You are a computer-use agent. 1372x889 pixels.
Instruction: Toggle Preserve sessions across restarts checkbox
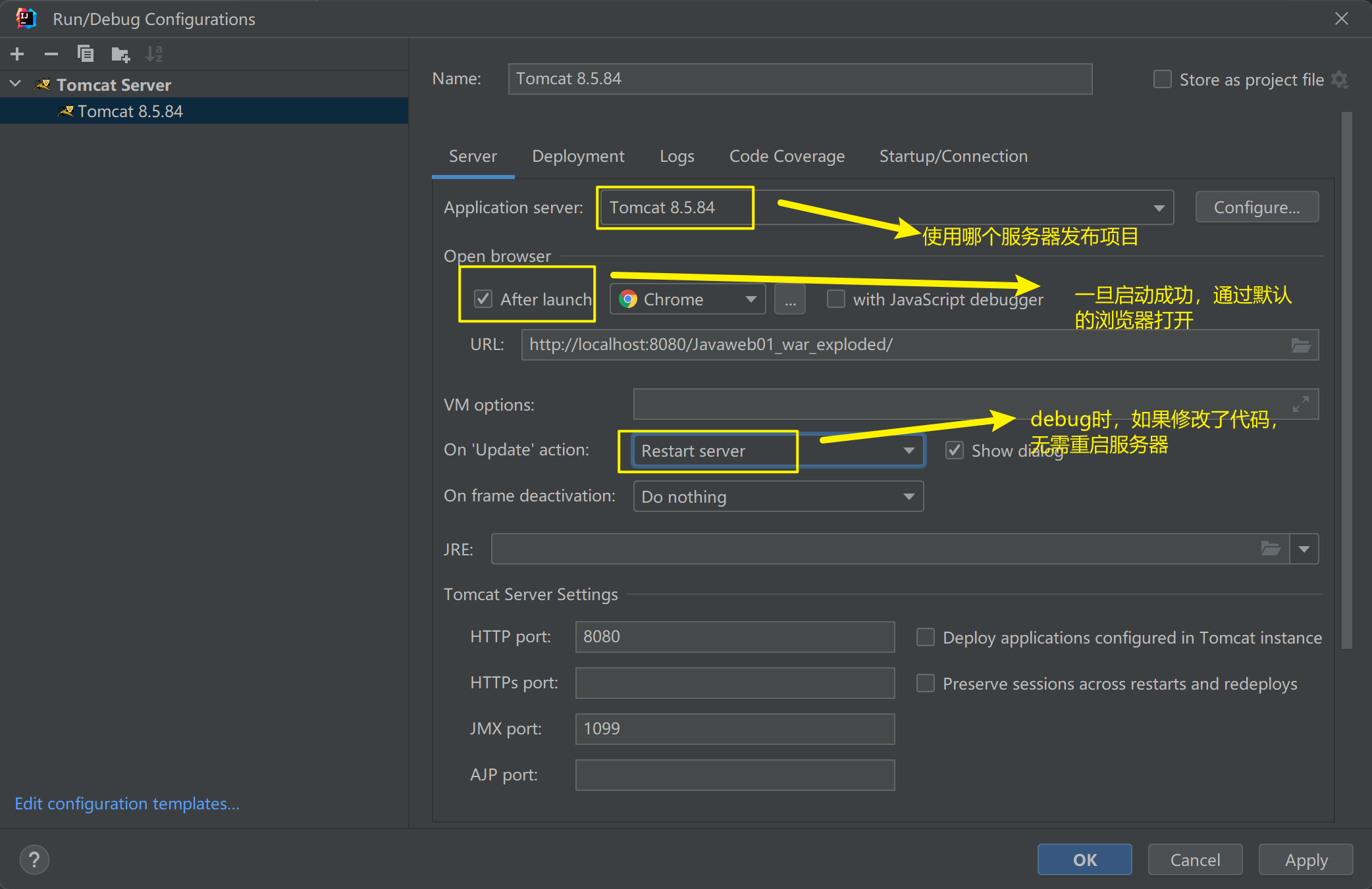point(926,684)
